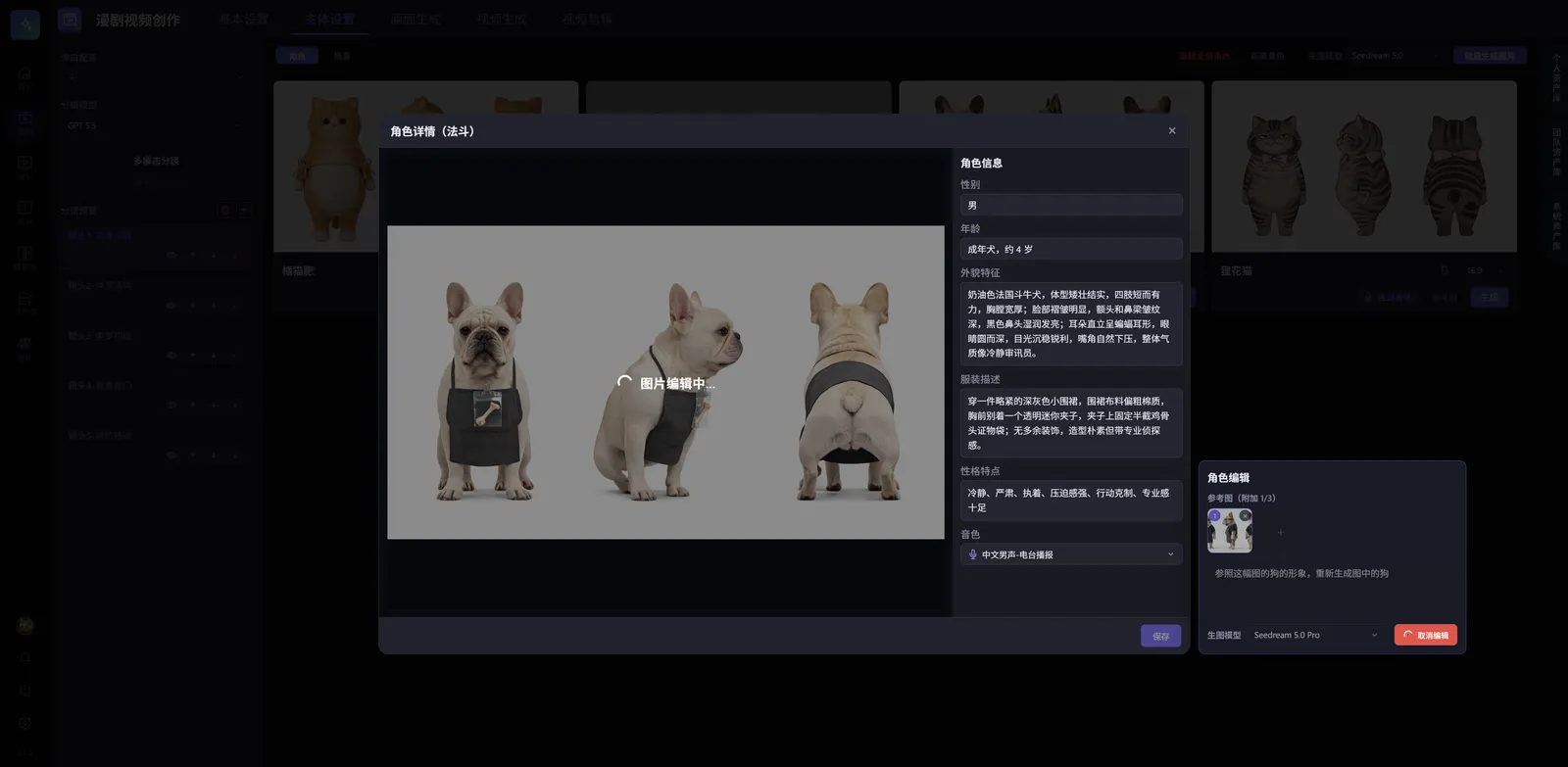
Task: Expand the GPT 5.5 分镜模型 dropdown
Action: coord(155,125)
